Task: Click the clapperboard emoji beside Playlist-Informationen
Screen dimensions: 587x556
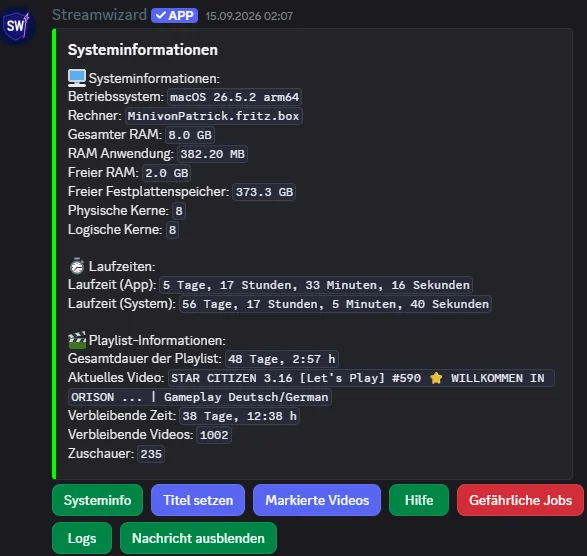Action: (x=77, y=340)
